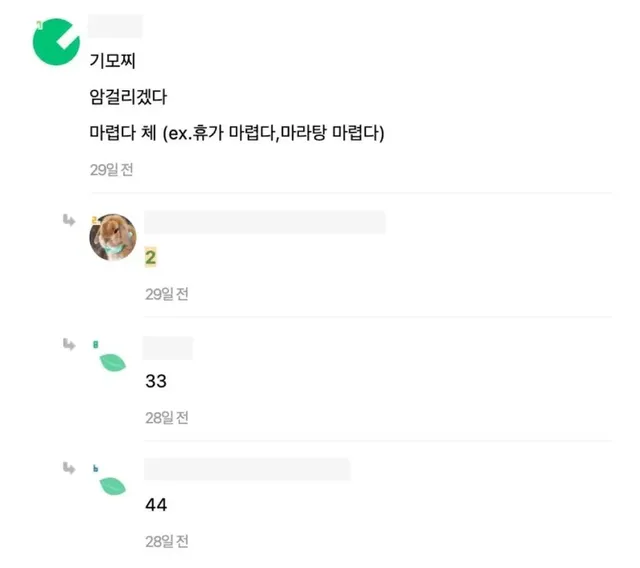Click the reply arrow icon on the "44" reply row
Image resolution: width=640 pixels, height=568 pixels.
69,467
